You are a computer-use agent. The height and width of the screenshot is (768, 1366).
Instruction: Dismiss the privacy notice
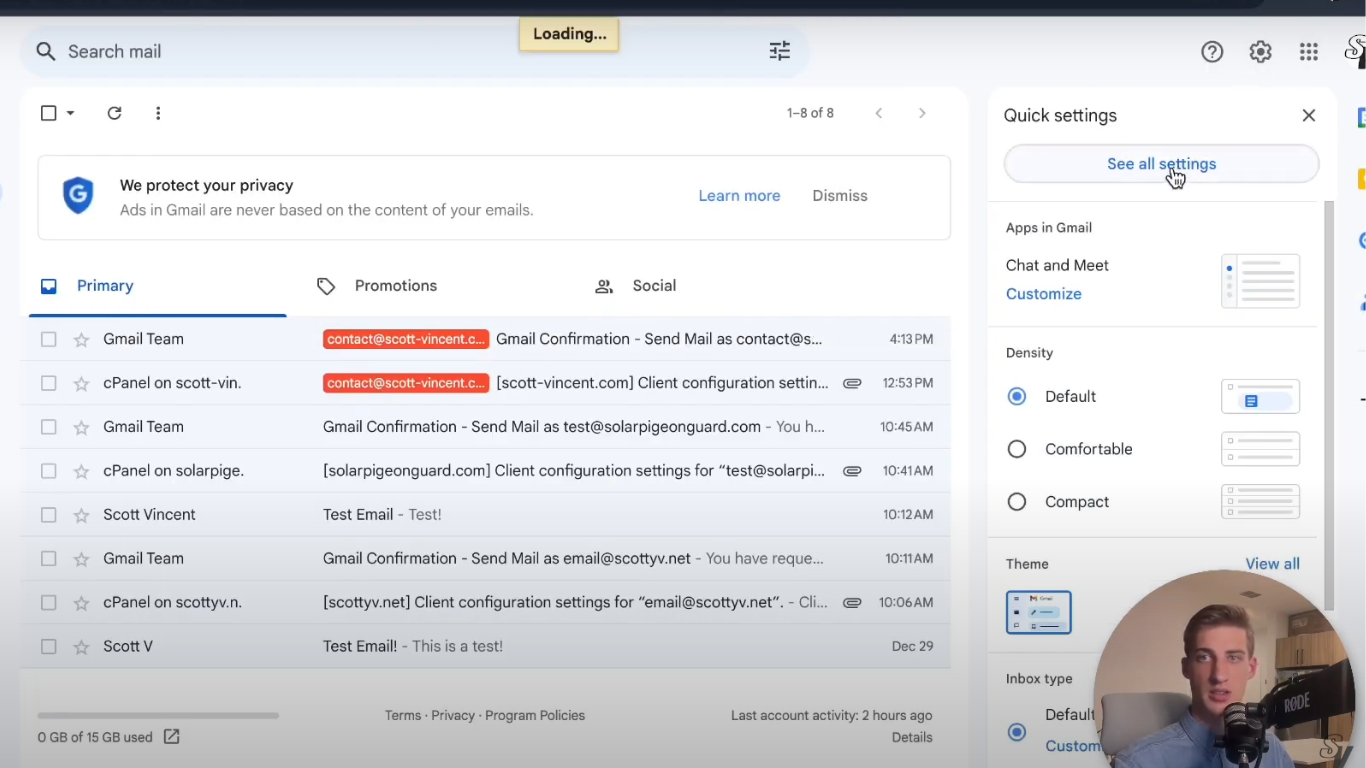coord(840,196)
